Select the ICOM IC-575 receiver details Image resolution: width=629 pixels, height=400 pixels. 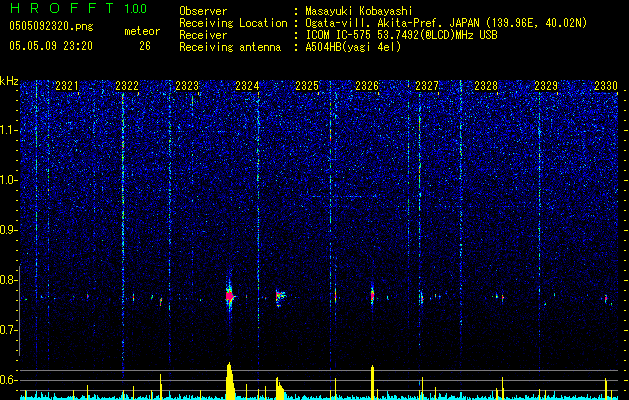point(401,35)
